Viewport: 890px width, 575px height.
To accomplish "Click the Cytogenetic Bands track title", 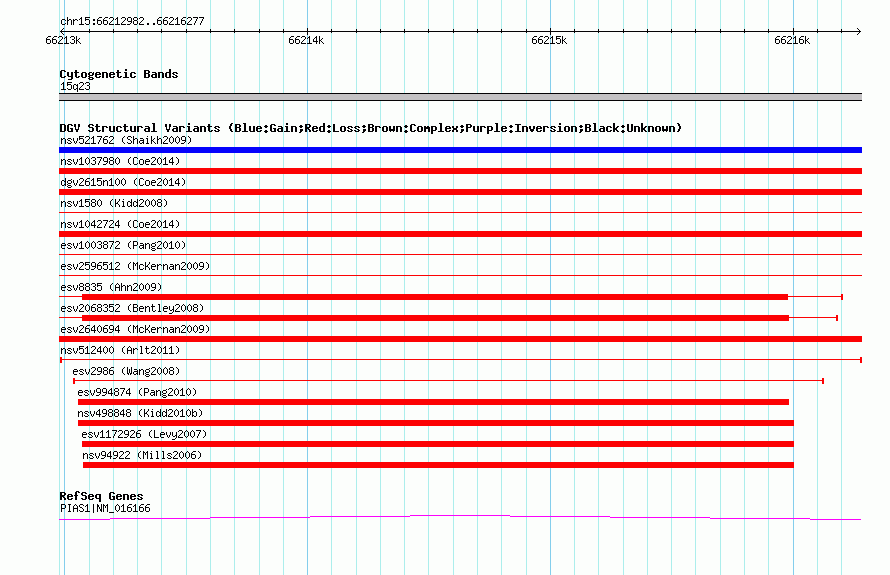I will [119, 74].
